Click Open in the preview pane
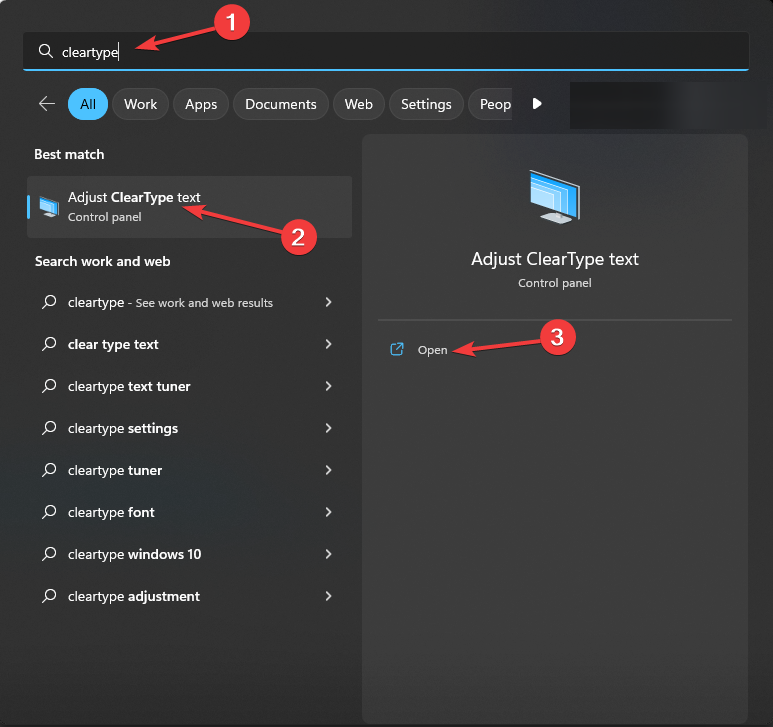This screenshot has width=773, height=727. click(432, 350)
